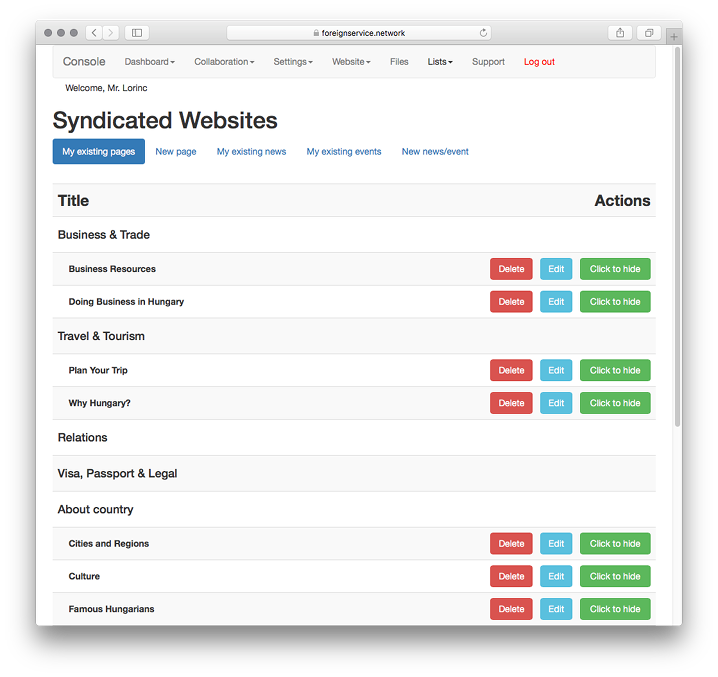Edit the Famous Hungarians page
This screenshot has width=718, height=677.
tap(556, 609)
